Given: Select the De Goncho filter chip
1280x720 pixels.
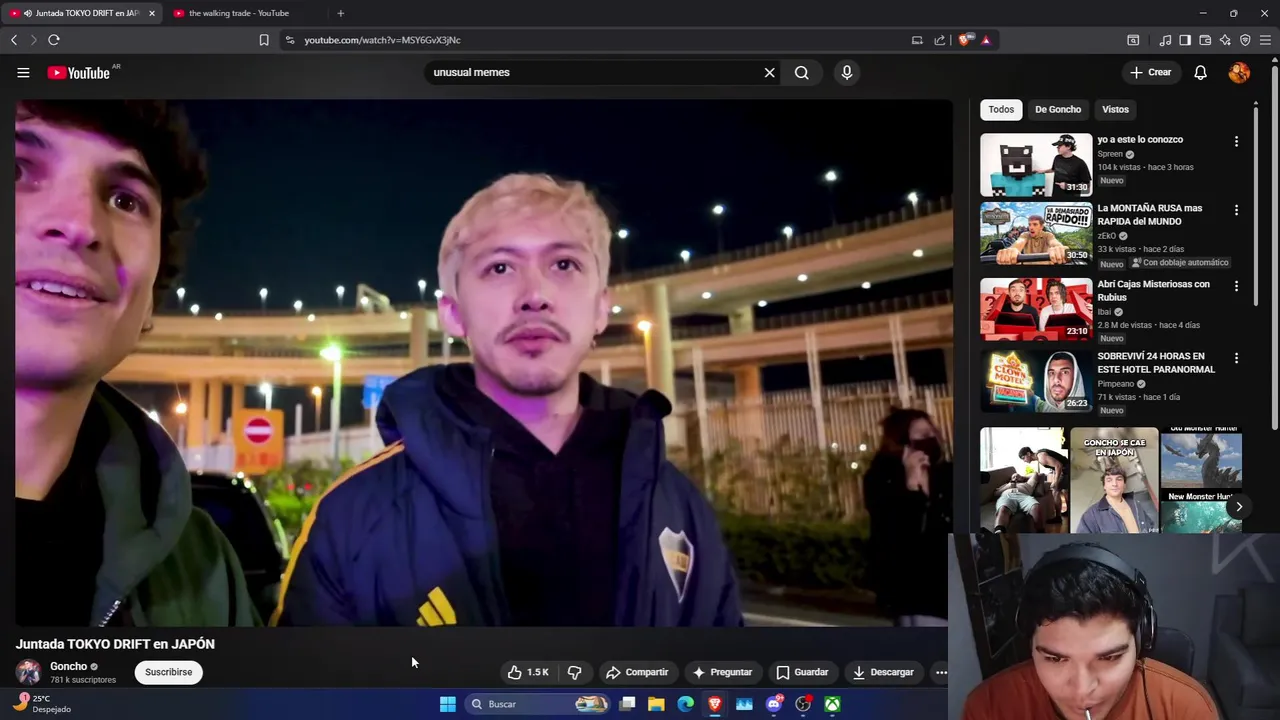Looking at the screenshot, I should (1058, 109).
